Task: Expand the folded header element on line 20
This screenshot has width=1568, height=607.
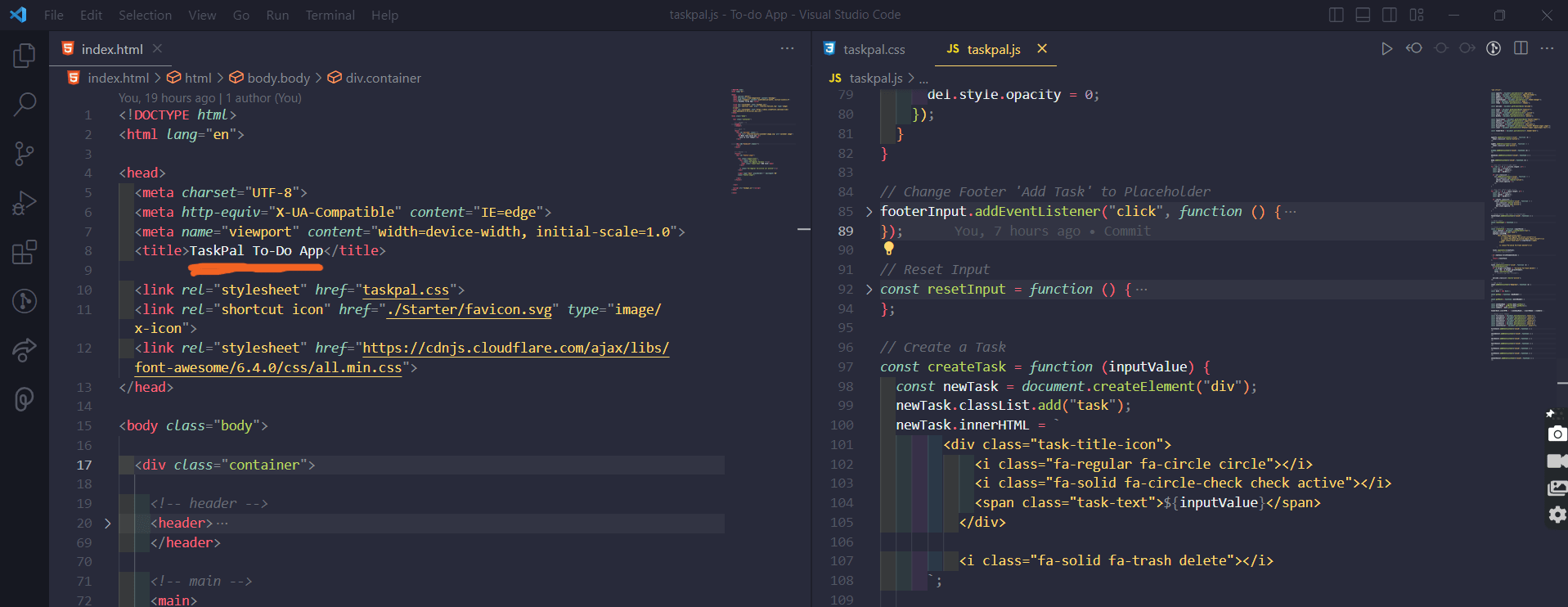Action: [107, 524]
